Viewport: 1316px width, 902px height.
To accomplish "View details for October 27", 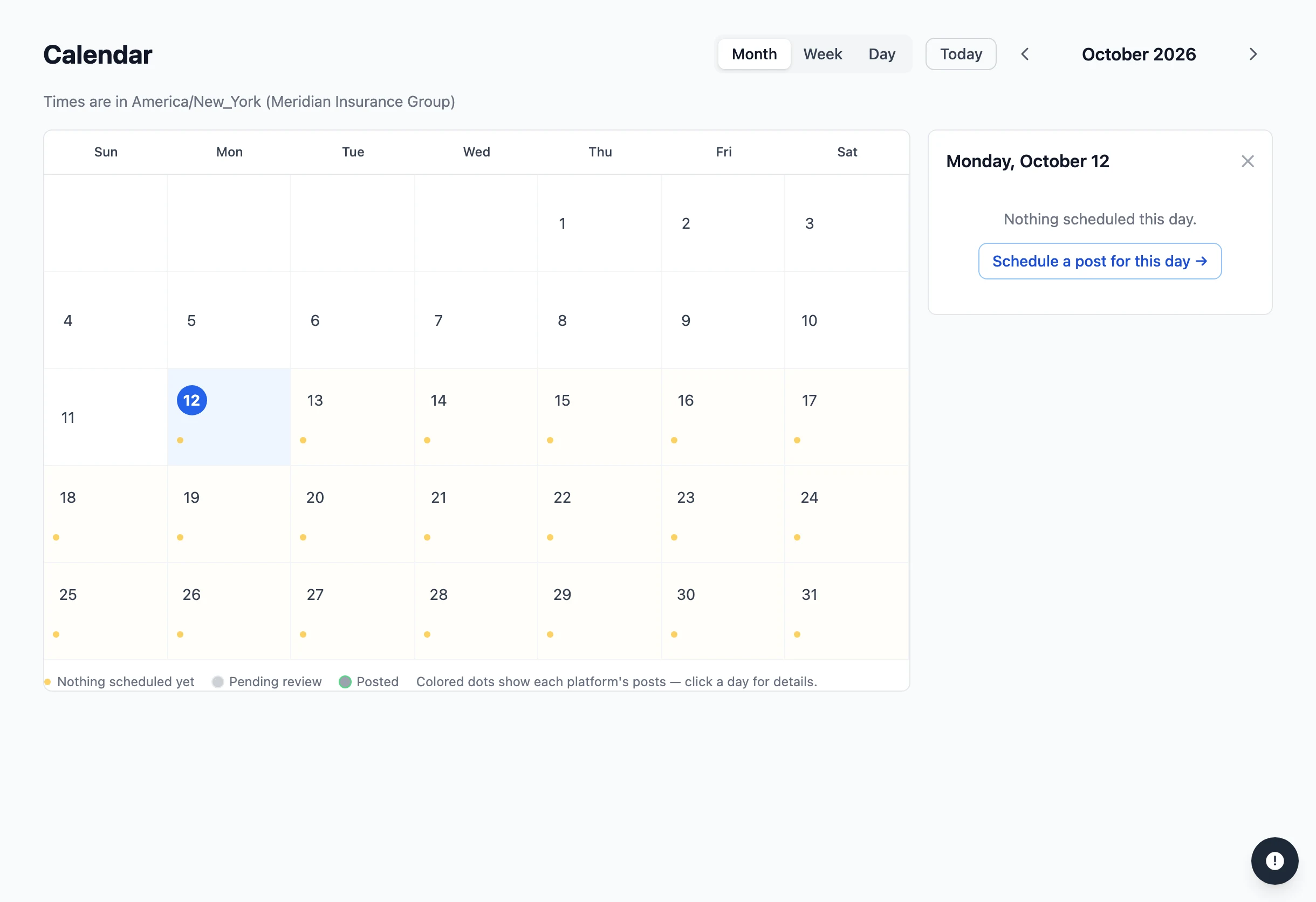I will (x=353, y=612).
